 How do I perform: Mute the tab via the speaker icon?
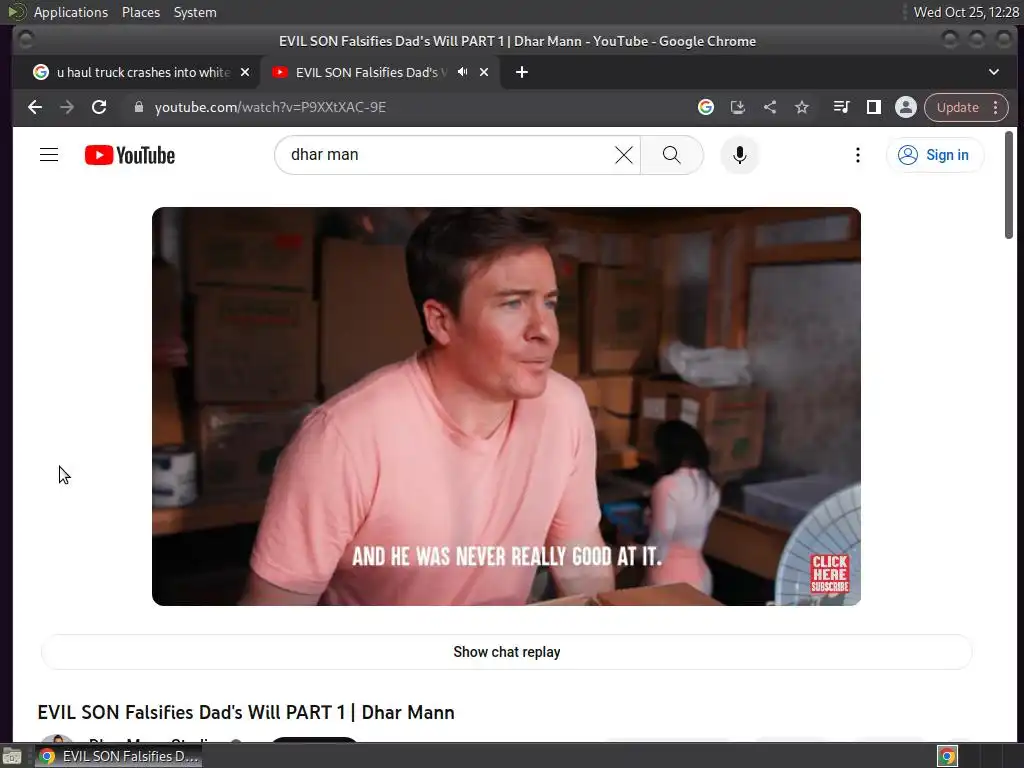pyautogui.click(x=462, y=72)
